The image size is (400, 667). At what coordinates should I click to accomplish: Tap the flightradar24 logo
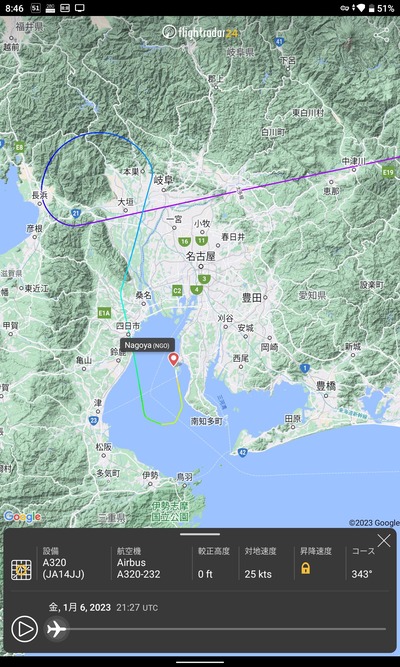tap(200, 32)
